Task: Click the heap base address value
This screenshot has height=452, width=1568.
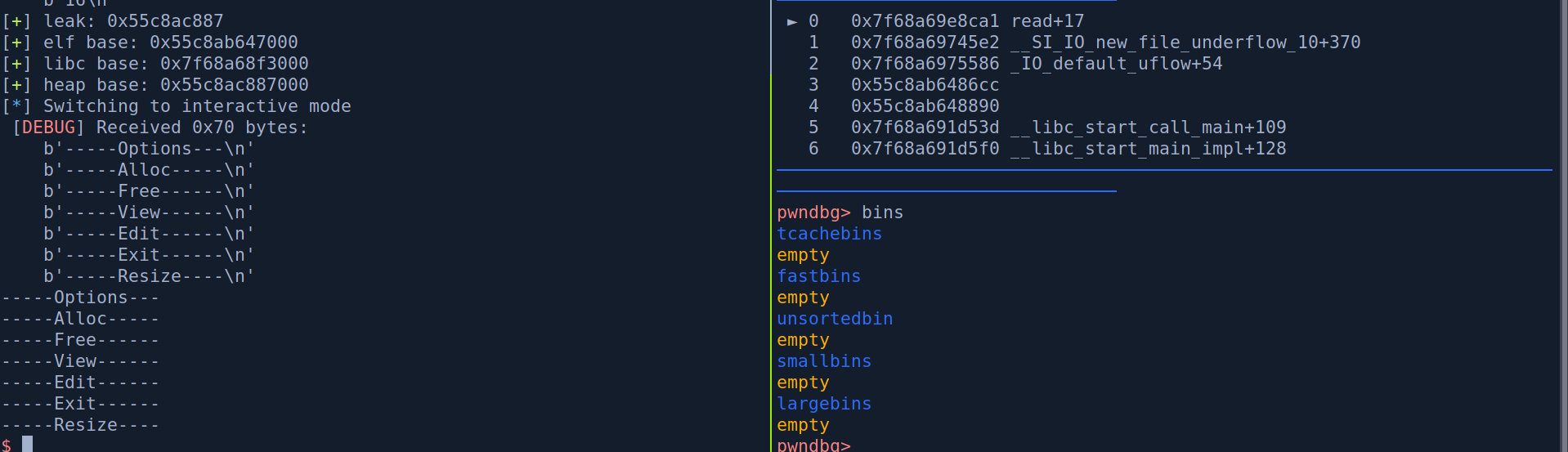Action: tap(234, 85)
